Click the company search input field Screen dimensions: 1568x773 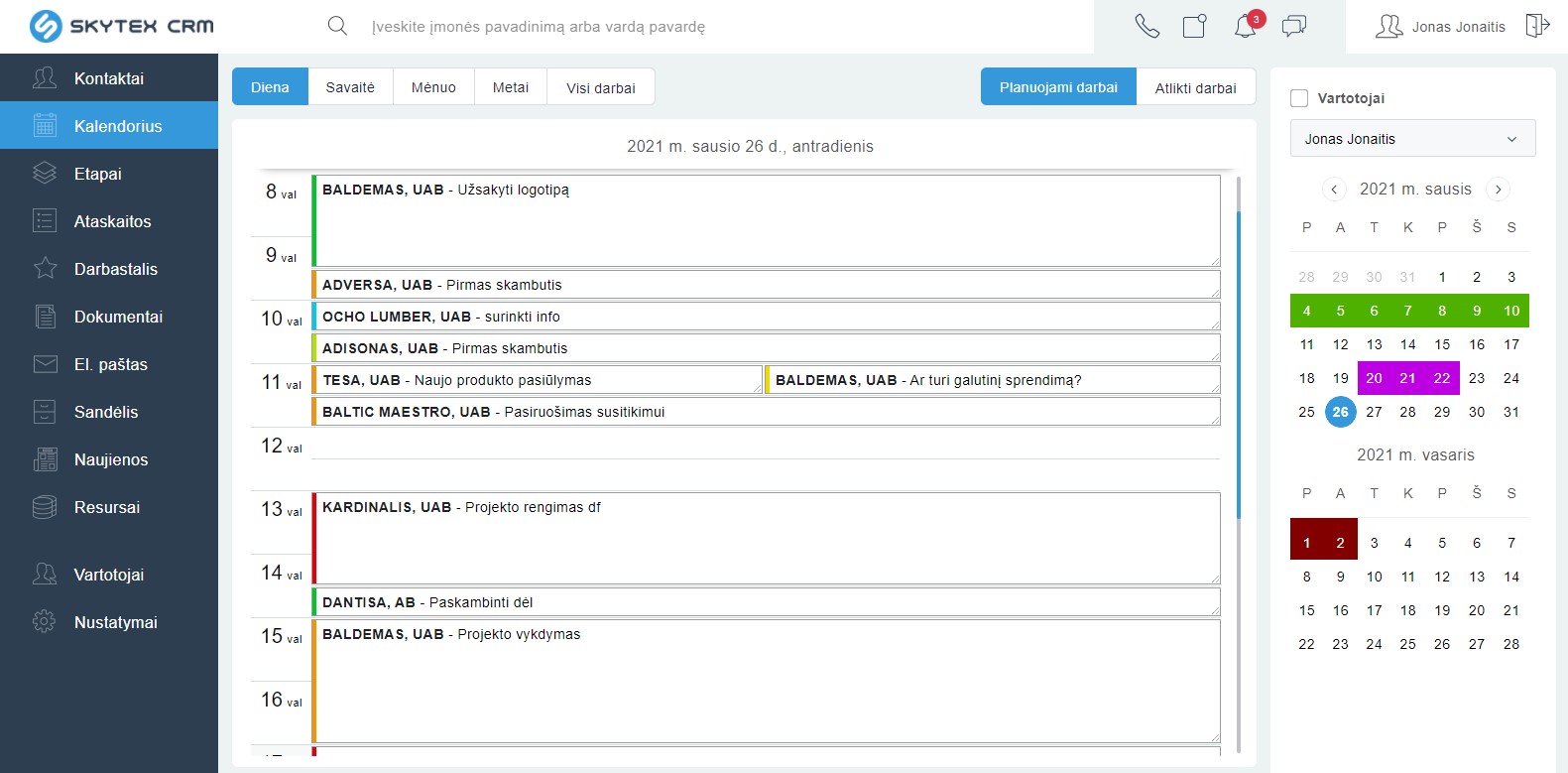(x=724, y=27)
